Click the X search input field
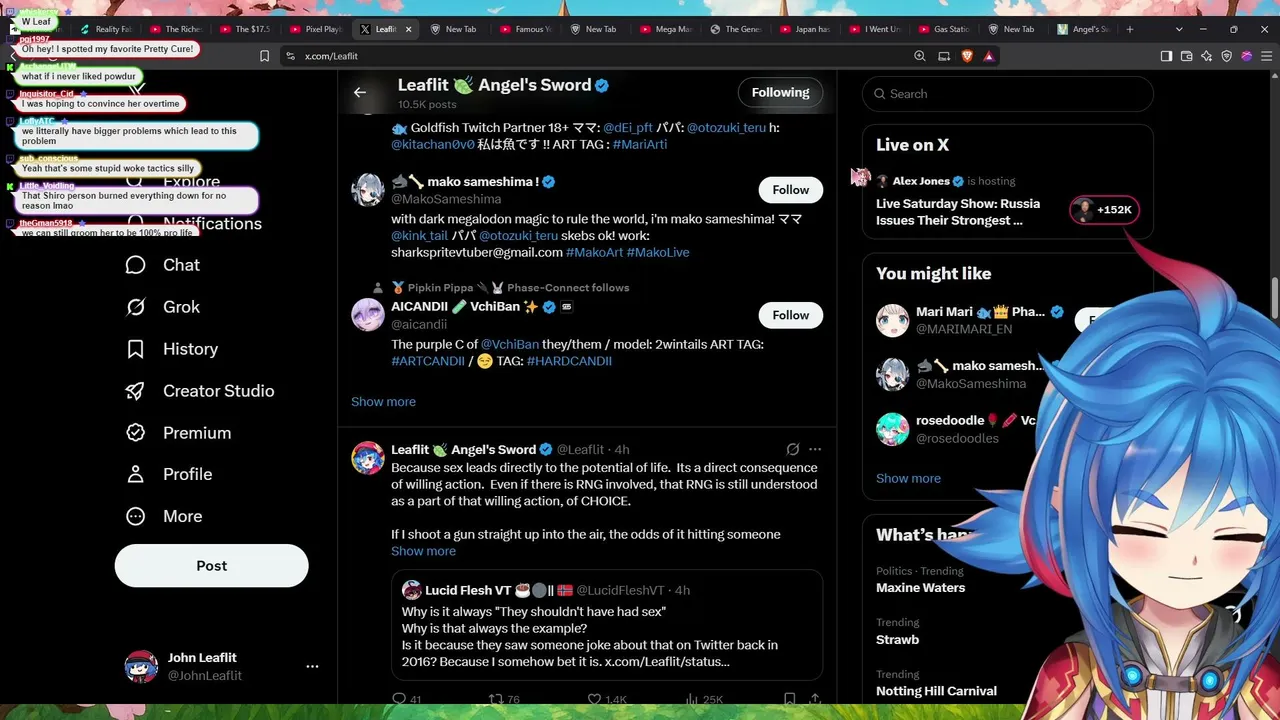The width and height of the screenshot is (1280, 720). (1008, 94)
